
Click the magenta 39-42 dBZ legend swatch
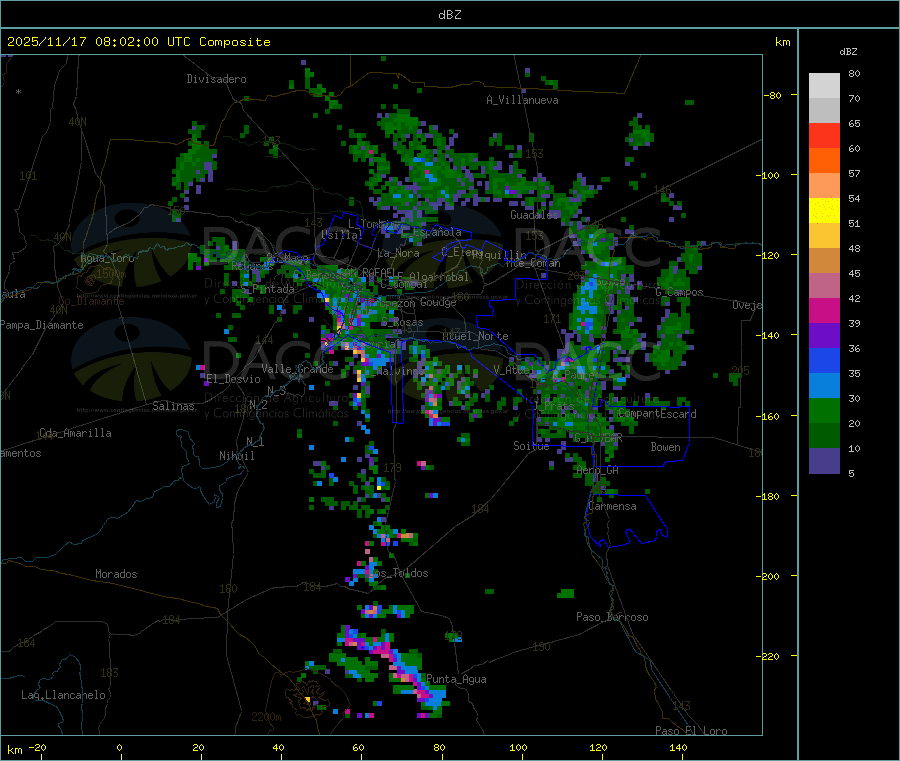click(824, 310)
